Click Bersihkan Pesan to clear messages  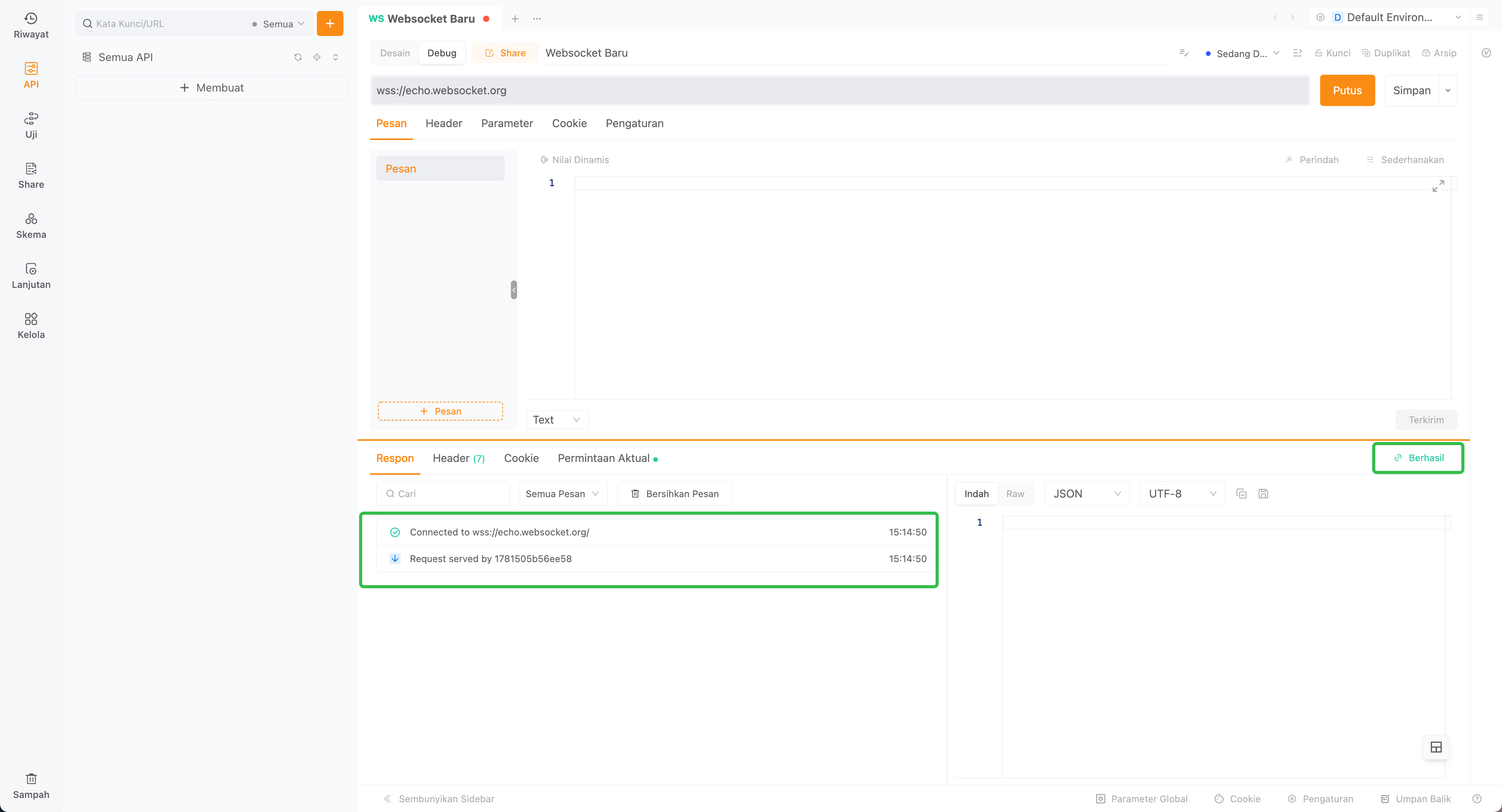point(675,494)
